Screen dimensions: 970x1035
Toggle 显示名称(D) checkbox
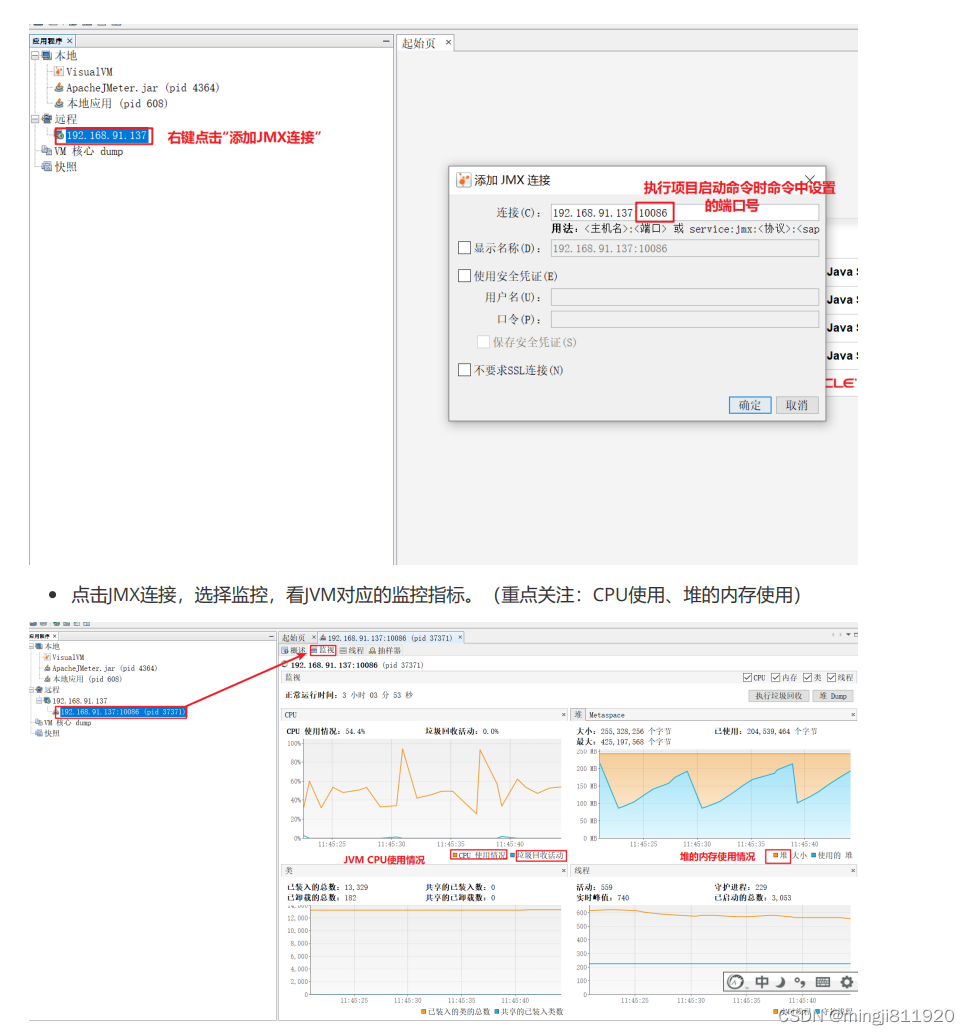pyautogui.click(x=465, y=248)
